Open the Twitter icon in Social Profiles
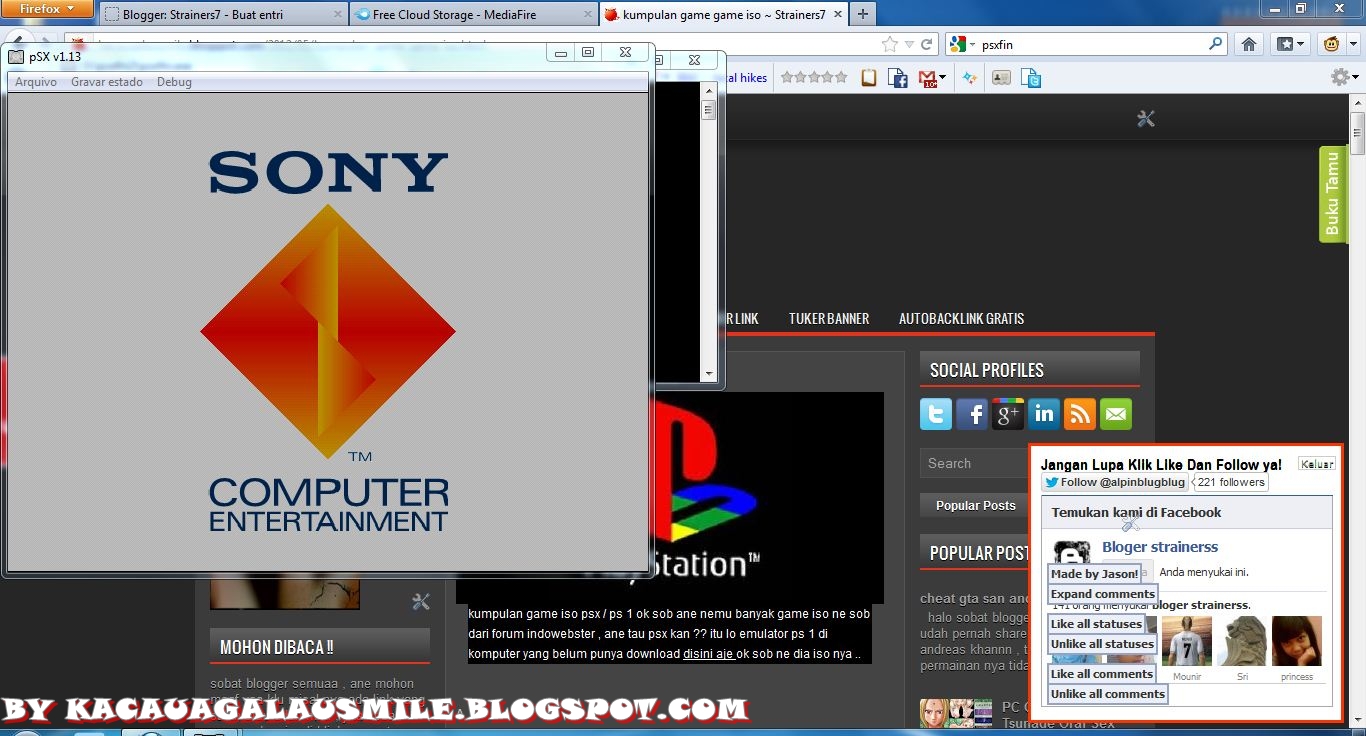 935,413
